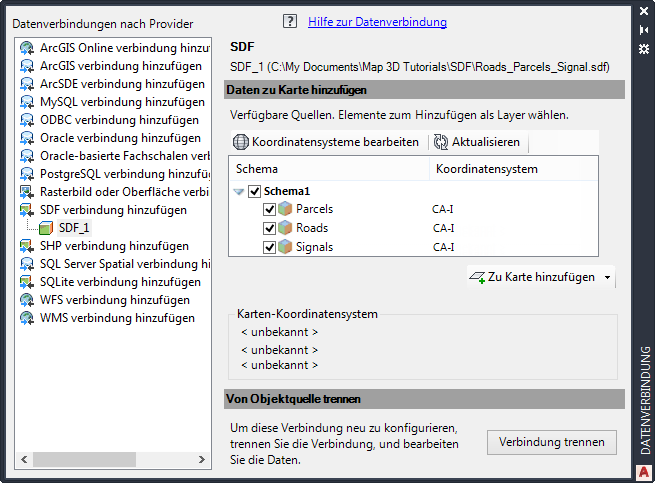Click the ArcGIS verbindung hinzufügen icon
This screenshot has height=483, width=655.
pos(27,66)
